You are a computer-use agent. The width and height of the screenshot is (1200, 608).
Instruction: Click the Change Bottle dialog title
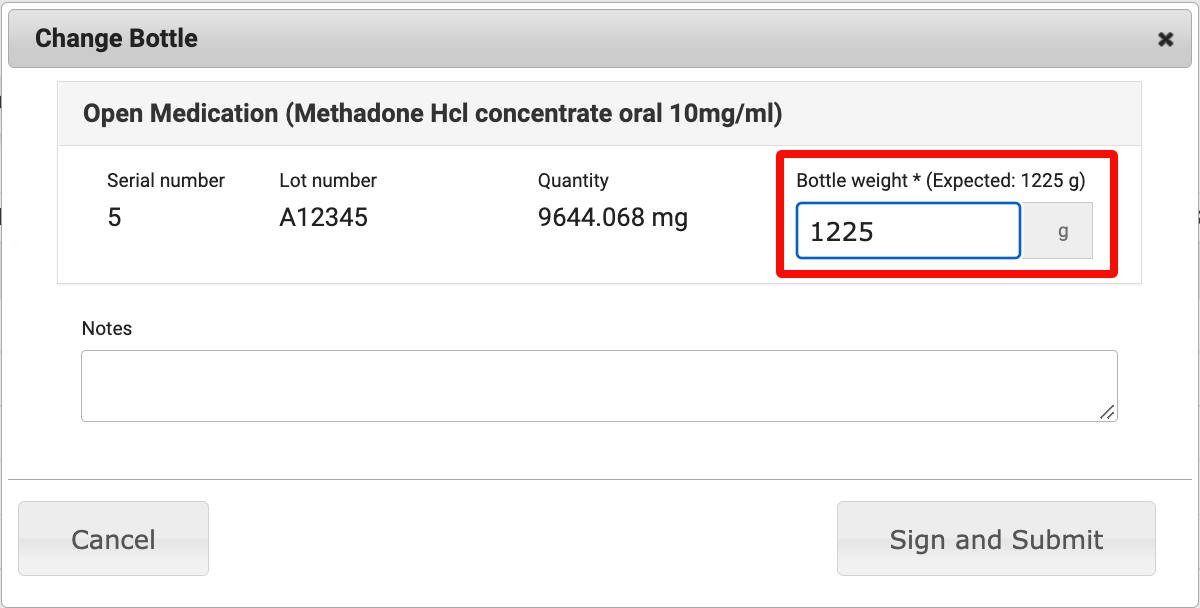click(116, 39)
